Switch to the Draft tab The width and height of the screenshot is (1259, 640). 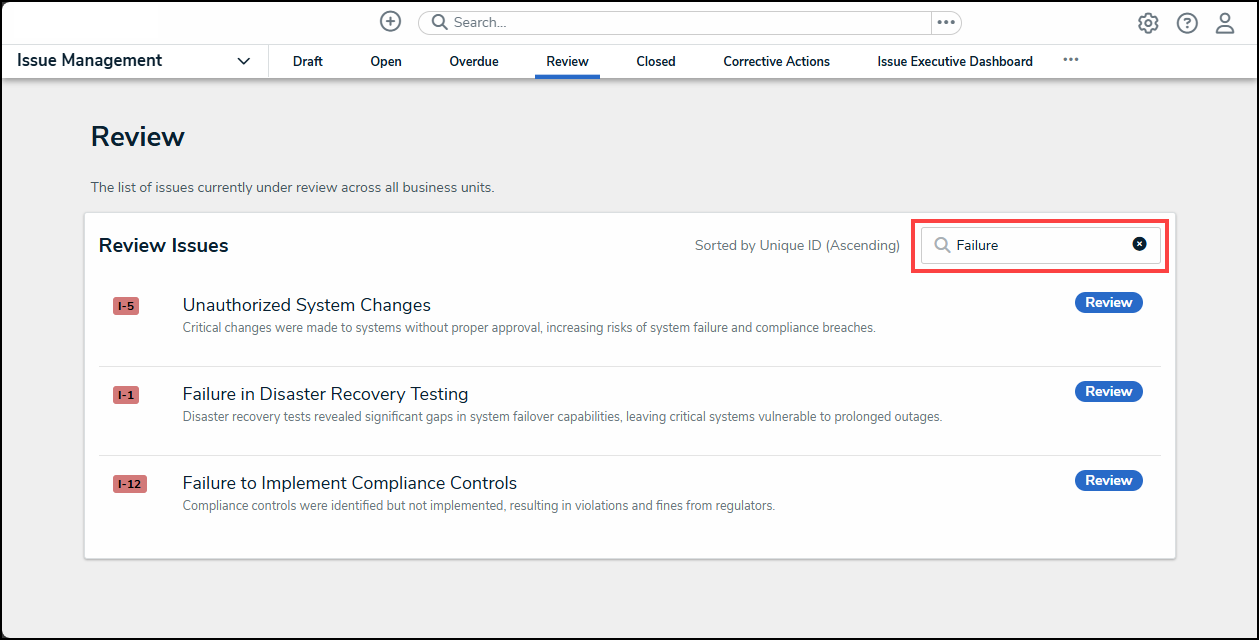(x=308, y=61)
